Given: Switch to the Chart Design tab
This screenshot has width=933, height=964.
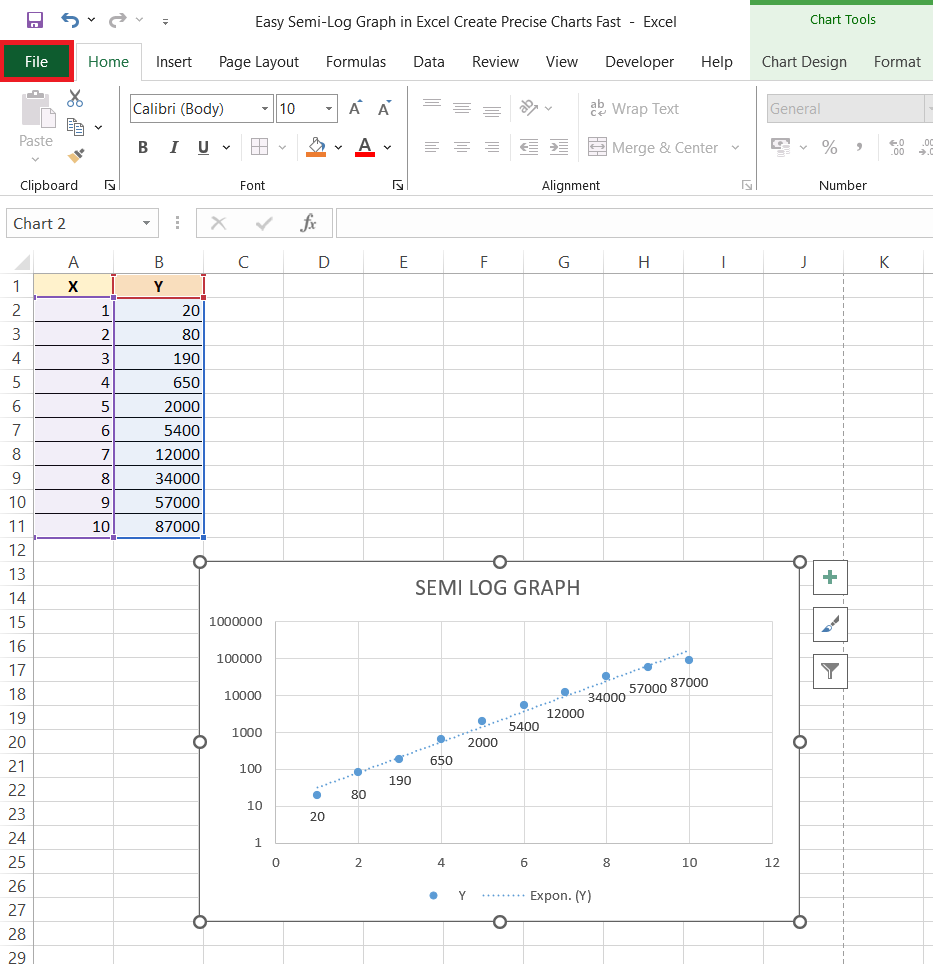Looking at the screenshot, I should (803, 61).
